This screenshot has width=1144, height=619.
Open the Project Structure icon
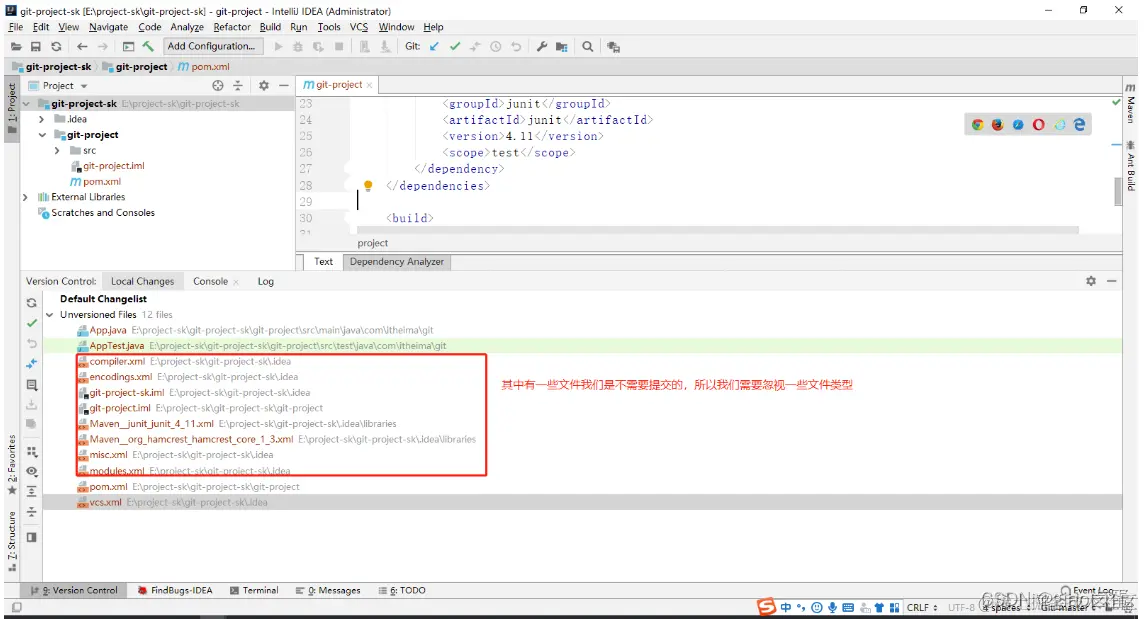(562, 47)
